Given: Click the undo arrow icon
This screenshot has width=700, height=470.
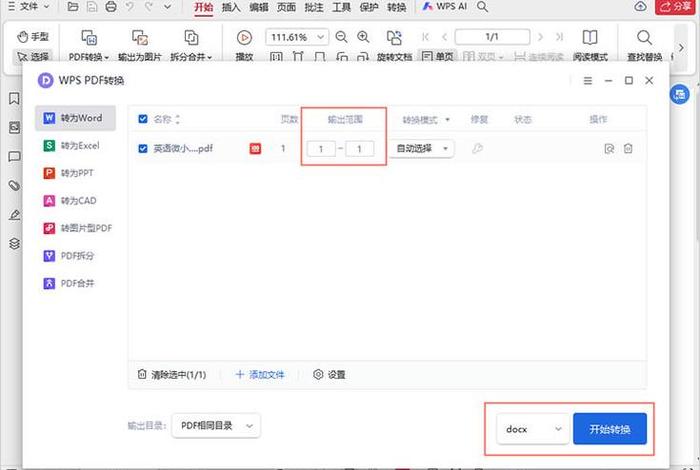Looking at the screenshot, I should pyautogui.click(x=129, y=7).
